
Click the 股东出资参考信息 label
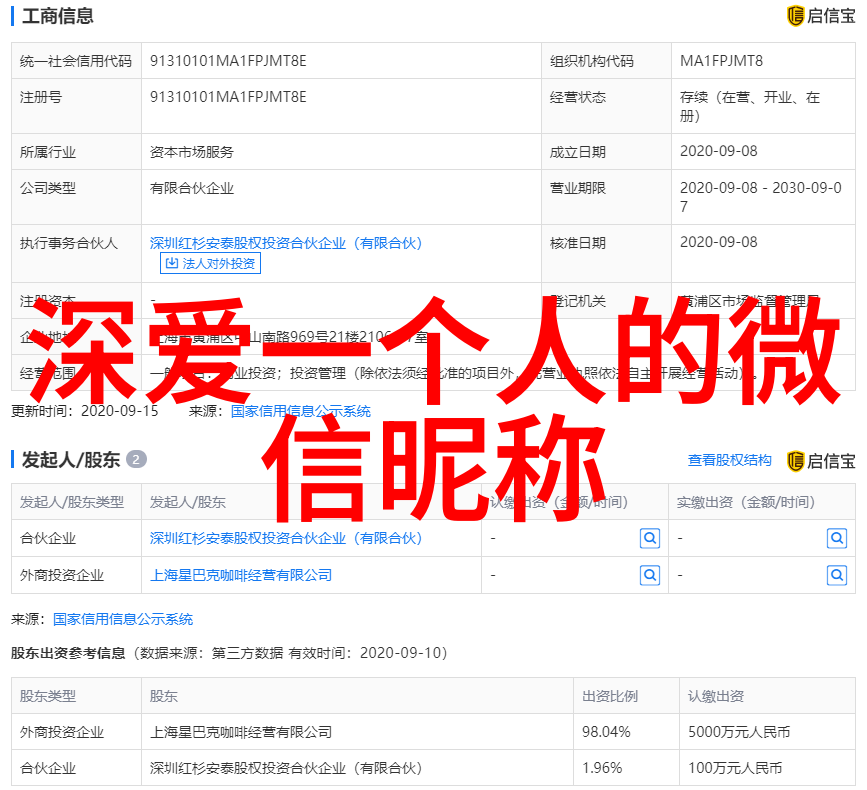point(68,653)
